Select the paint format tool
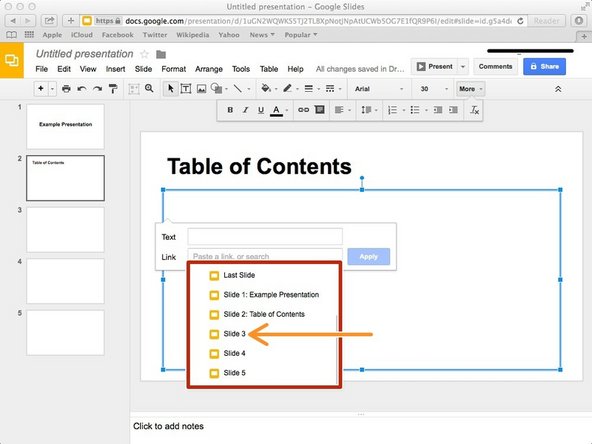592x444 pixels. 113,89
